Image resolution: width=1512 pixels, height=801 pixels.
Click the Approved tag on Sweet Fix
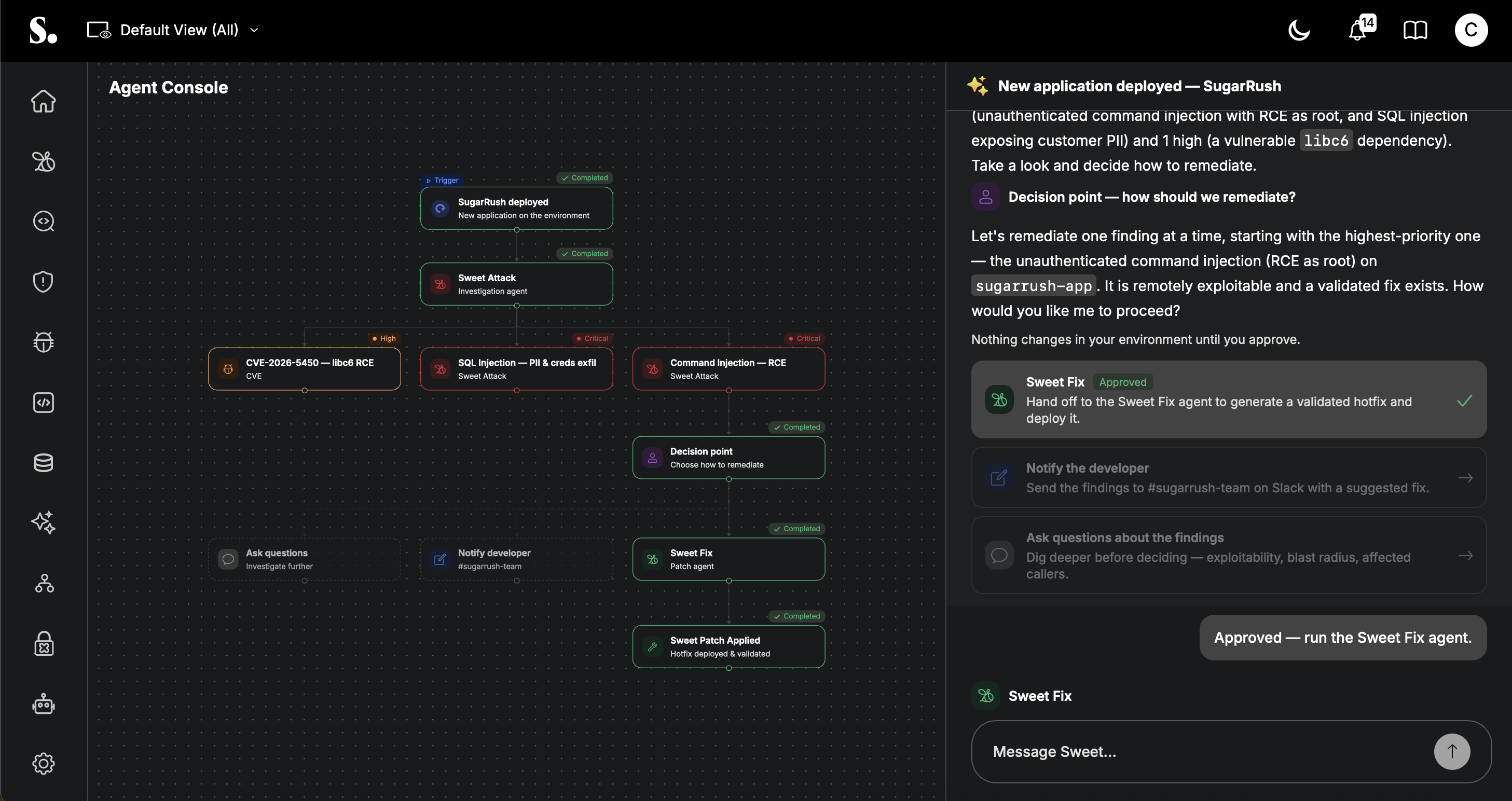click(x=1122, y=382)
